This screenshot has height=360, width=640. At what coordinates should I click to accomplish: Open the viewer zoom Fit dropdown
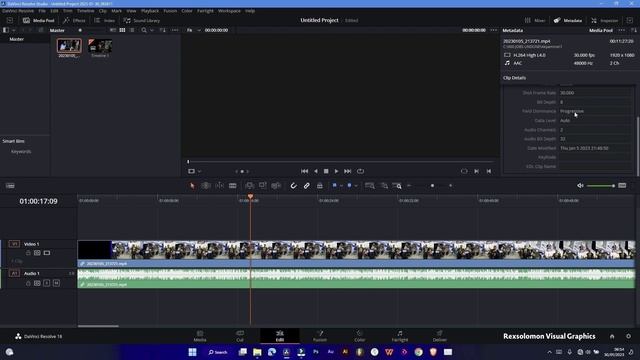coord(193,30)
